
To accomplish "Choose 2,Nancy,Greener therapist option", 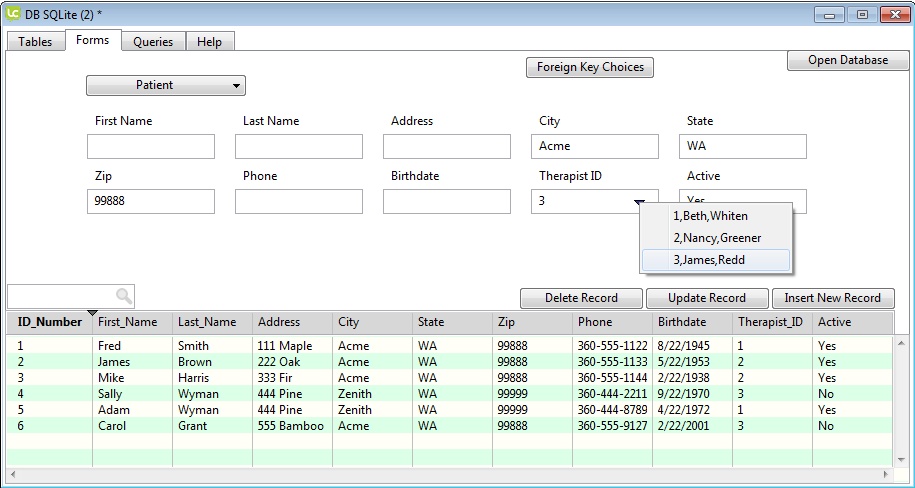I will (x=715, y=238).
